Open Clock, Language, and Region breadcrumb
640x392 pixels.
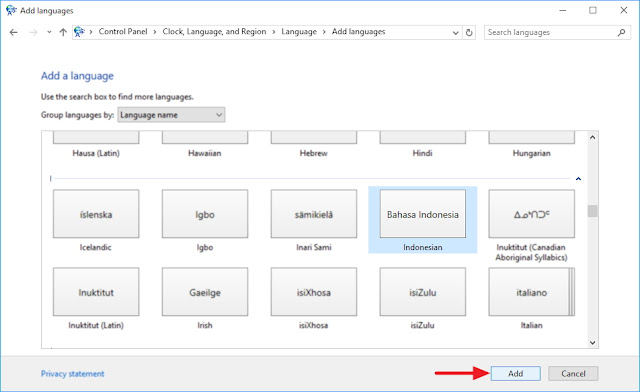coord(214,31)
